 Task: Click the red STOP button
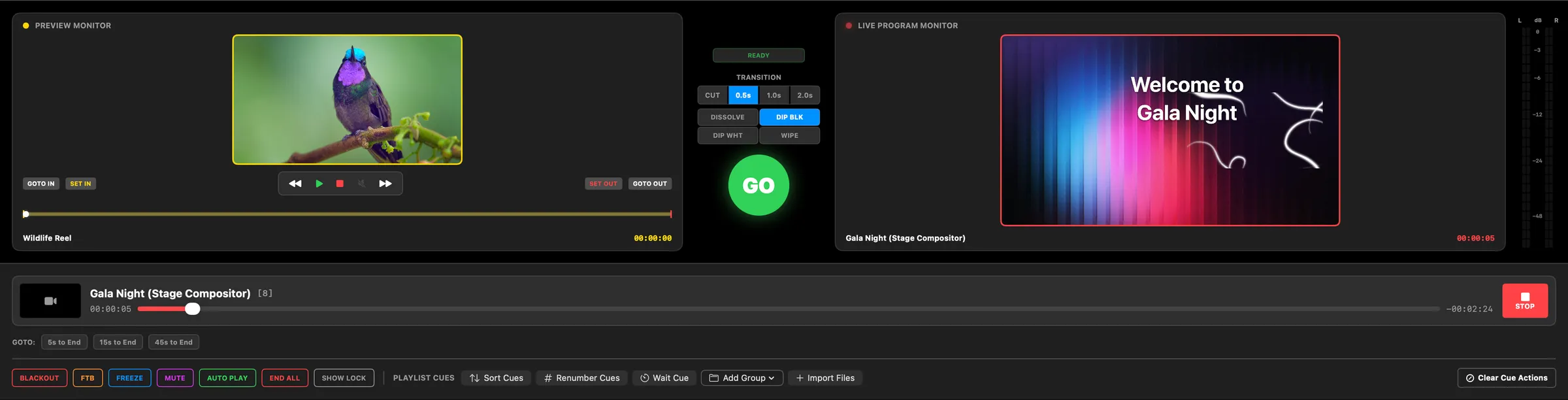(1525, 301)
